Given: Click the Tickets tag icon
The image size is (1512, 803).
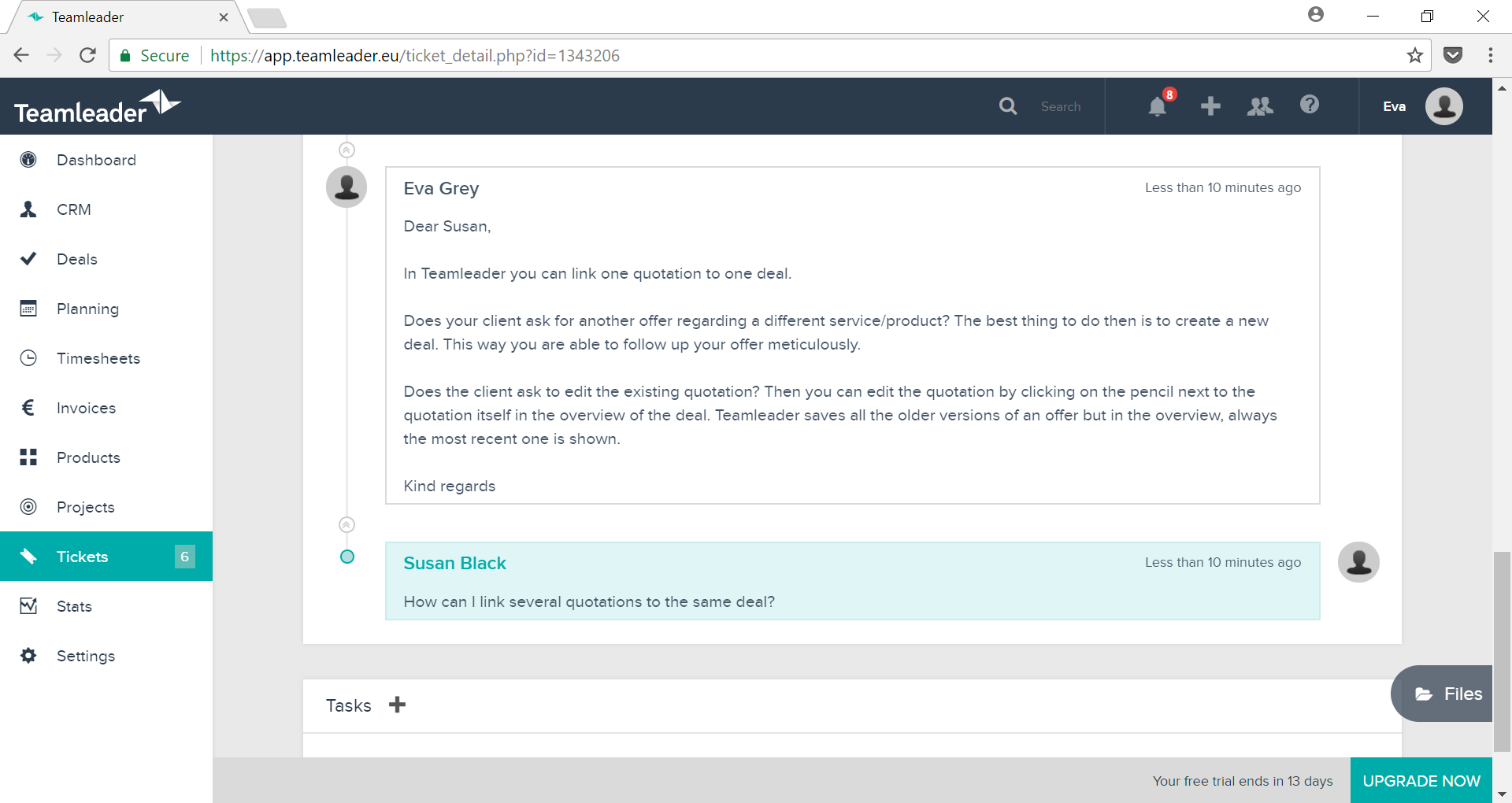Looking at the screenshot, I should coord(28,557).
